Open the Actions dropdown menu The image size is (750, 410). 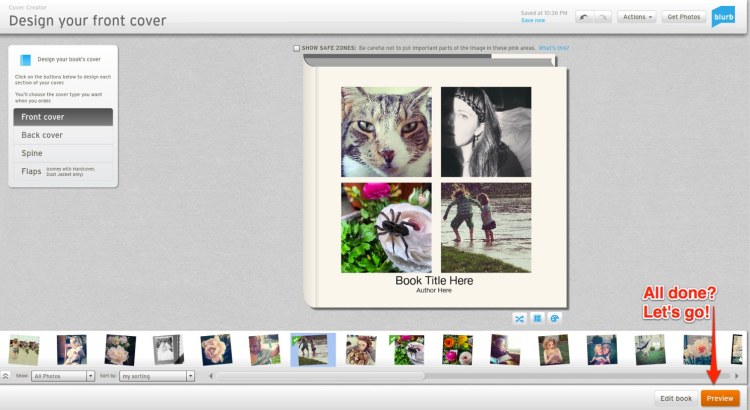coord(636,17)
